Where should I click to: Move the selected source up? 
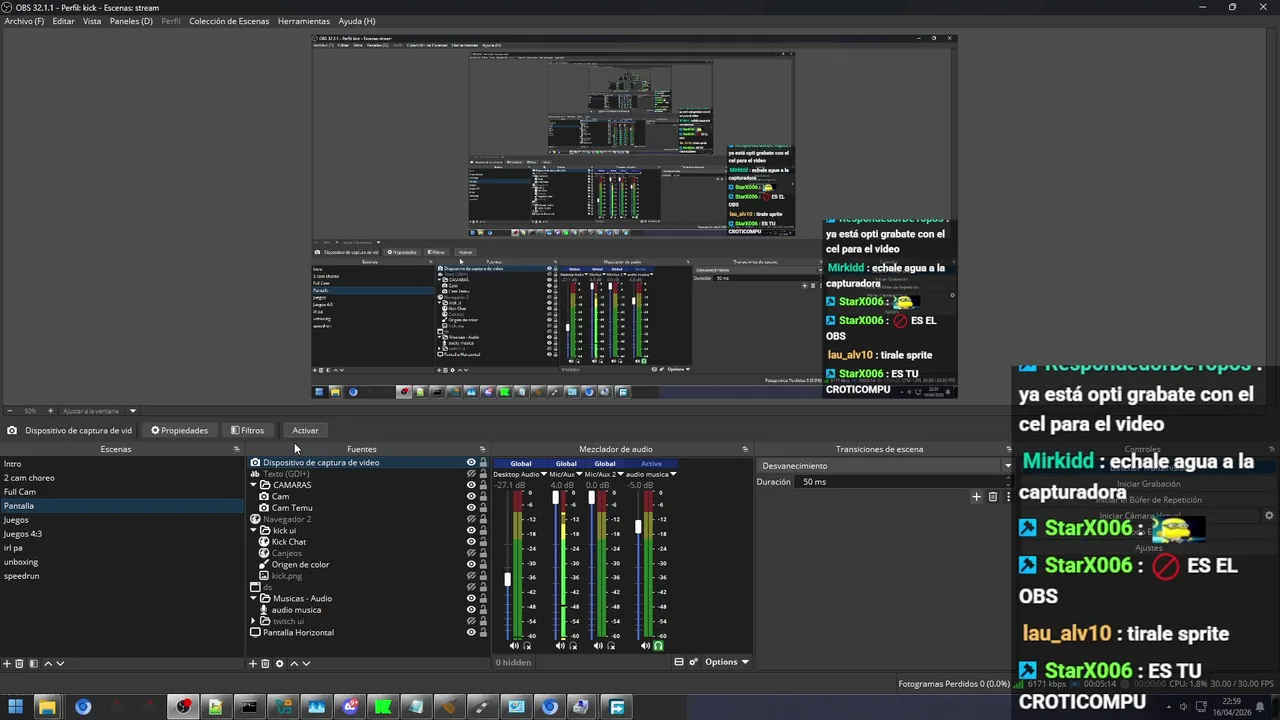pyautogui.click(x=293, y=663)
